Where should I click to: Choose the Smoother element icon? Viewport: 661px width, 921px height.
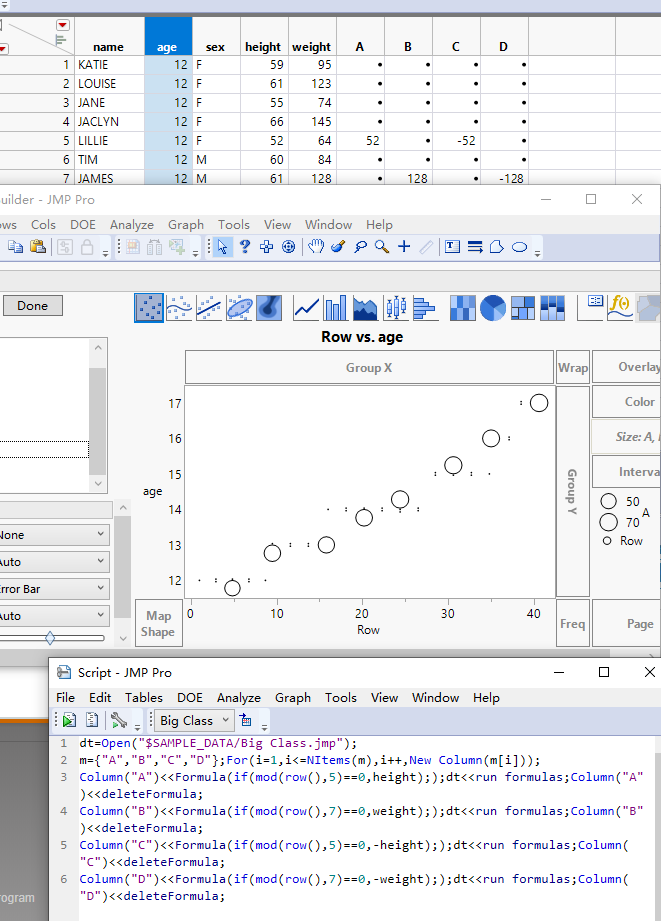pos(179,308)
